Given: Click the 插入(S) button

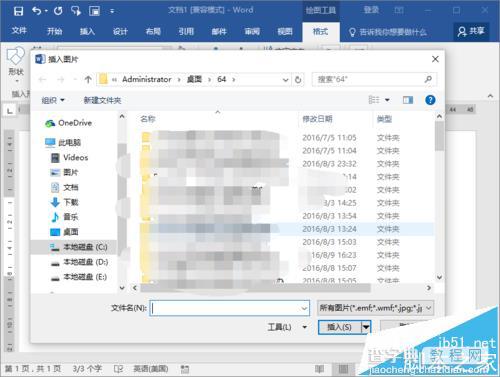Looking at the screenshot, I should pyautogui.click(x=340, y=327).
